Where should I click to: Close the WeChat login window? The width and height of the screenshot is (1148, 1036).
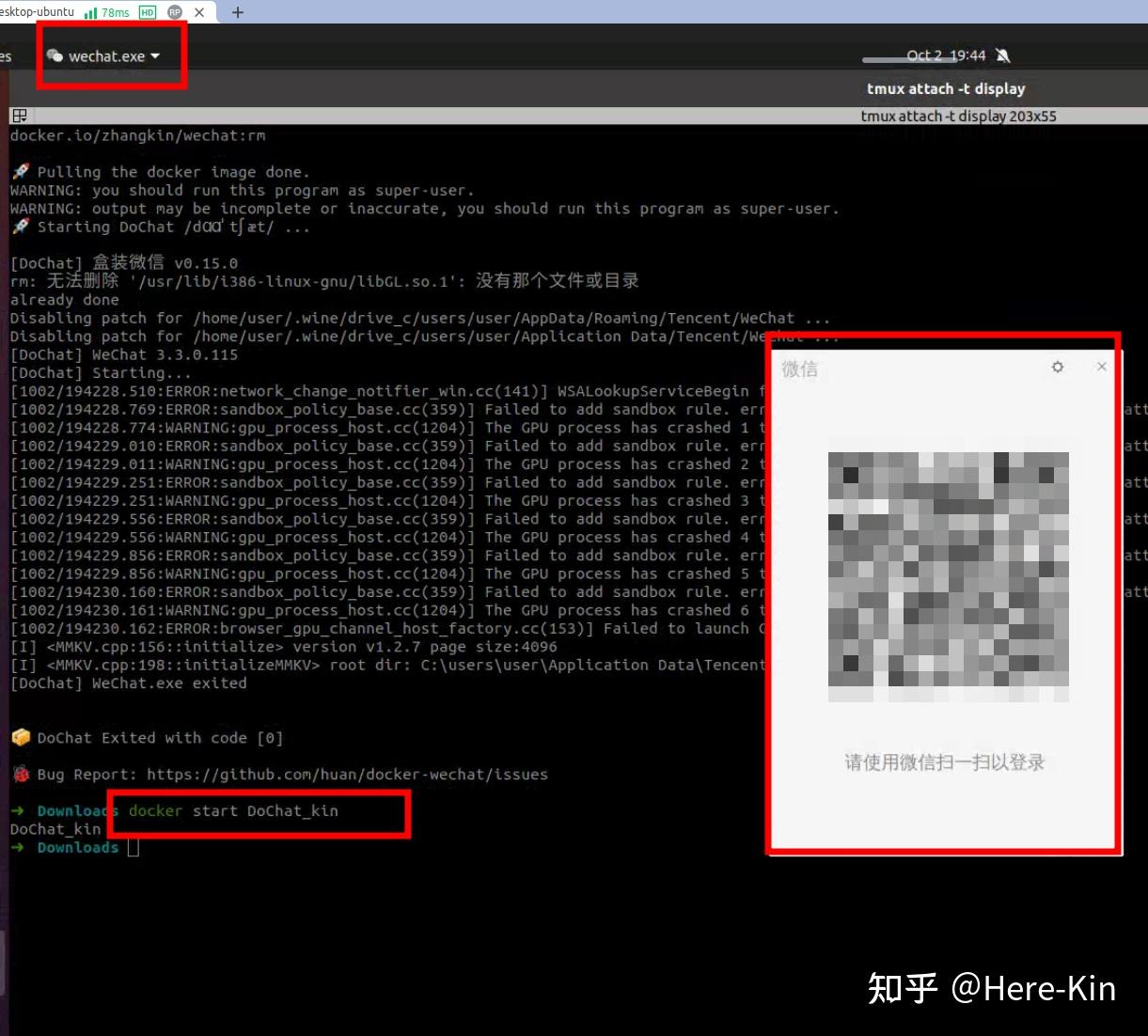pyautogui.click(x=1101, y=368)
